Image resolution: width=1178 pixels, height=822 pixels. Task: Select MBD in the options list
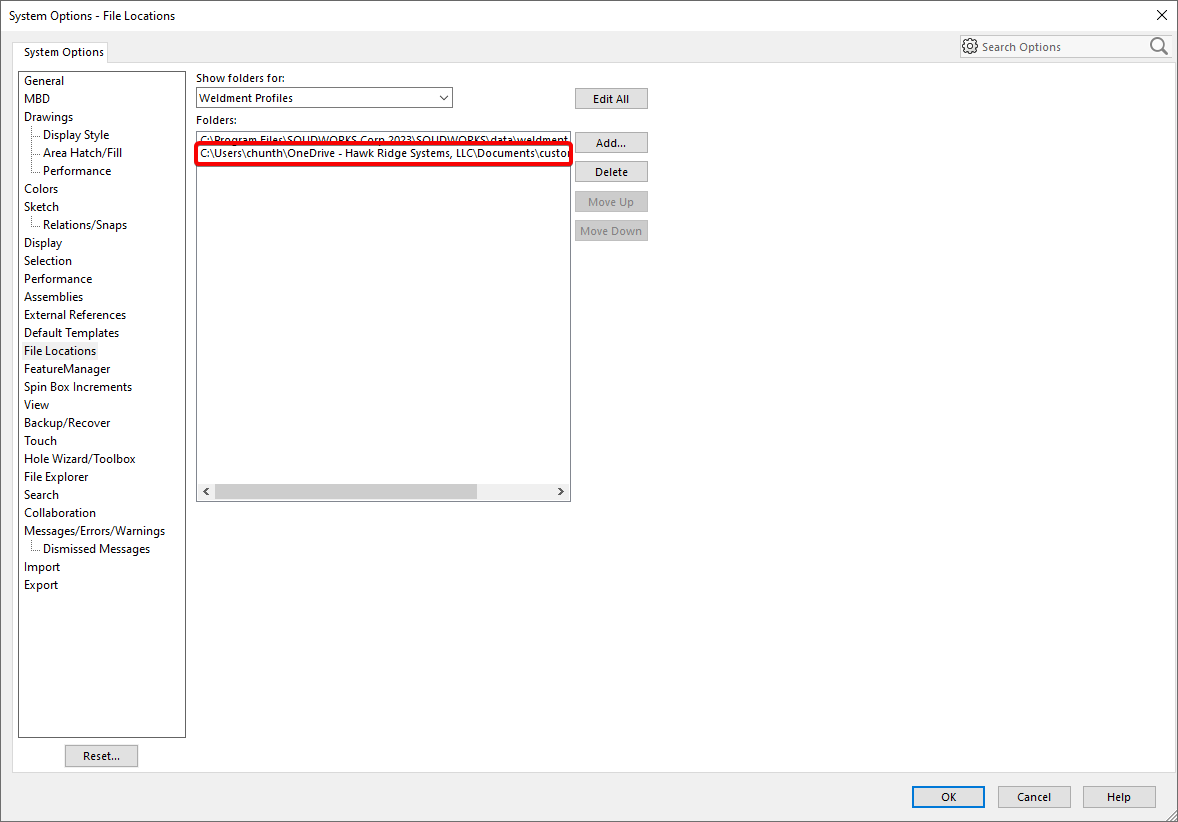(x=37, y=99)
